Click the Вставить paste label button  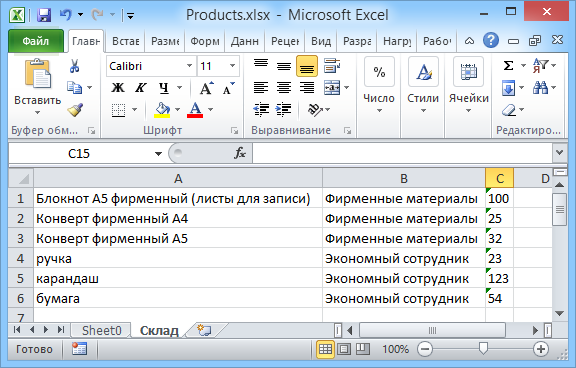(x=37, y=100)
